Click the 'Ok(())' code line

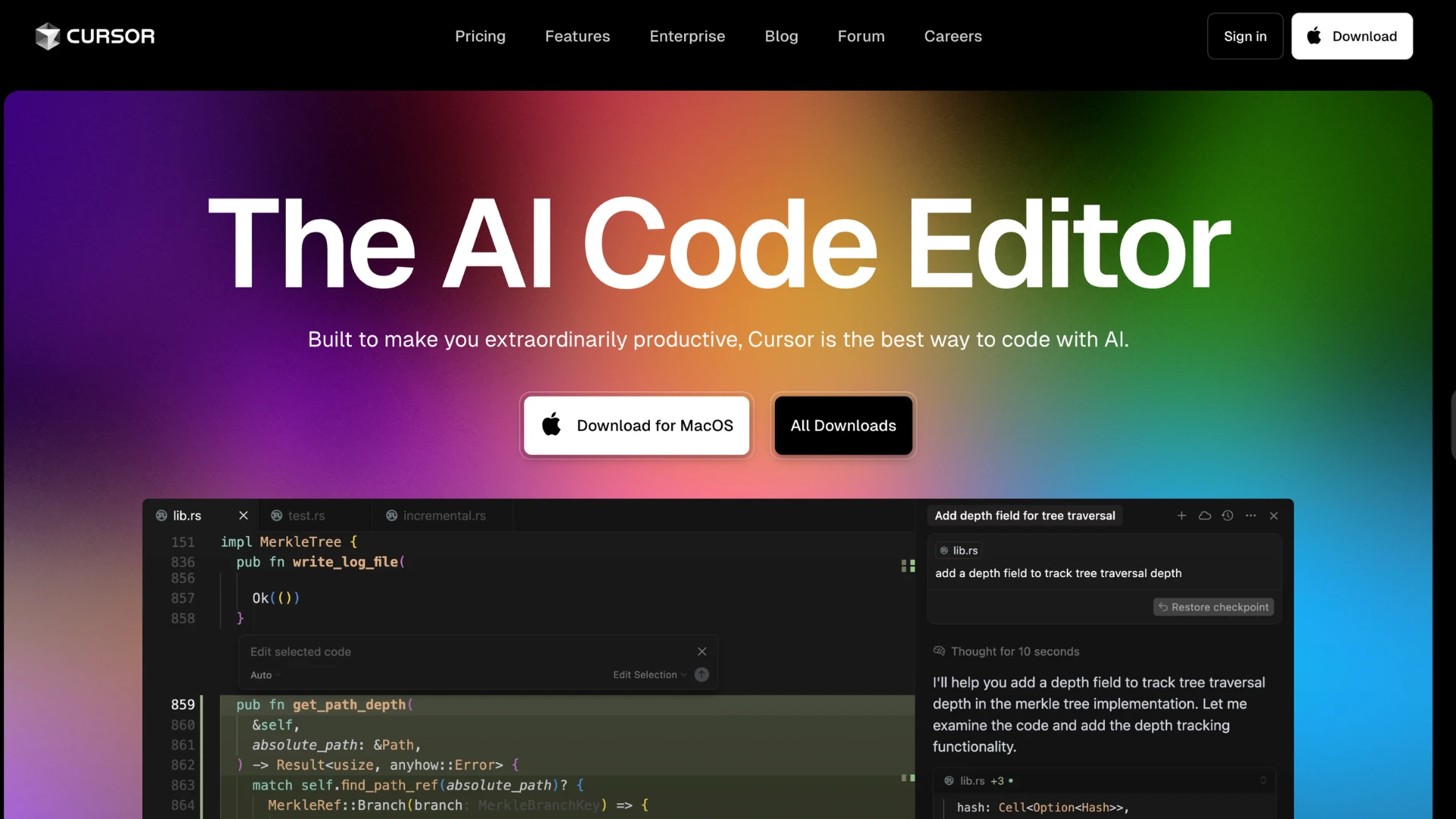click(276, 598)
